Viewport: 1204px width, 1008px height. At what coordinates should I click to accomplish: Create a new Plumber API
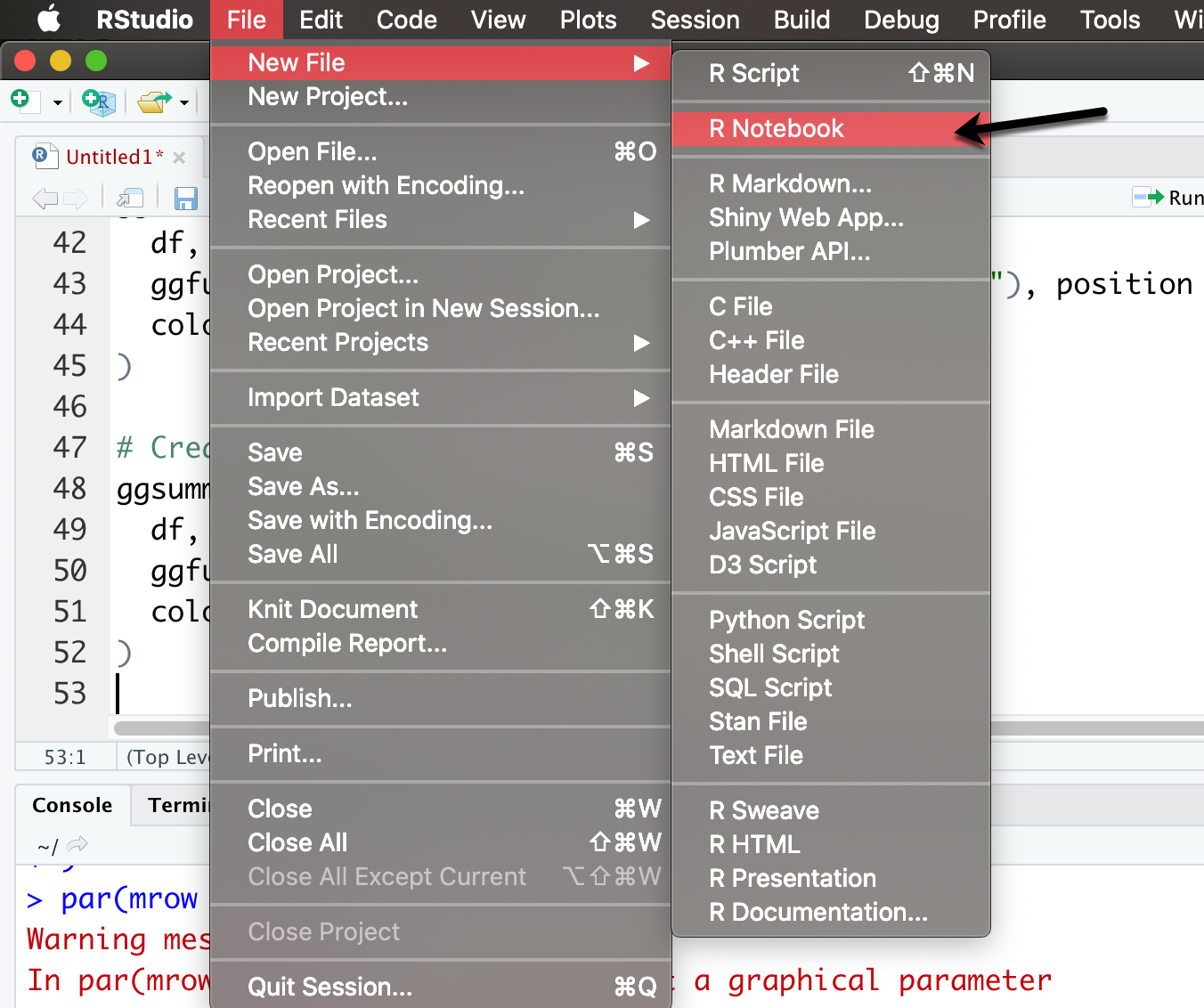click(x=831, y=251)
